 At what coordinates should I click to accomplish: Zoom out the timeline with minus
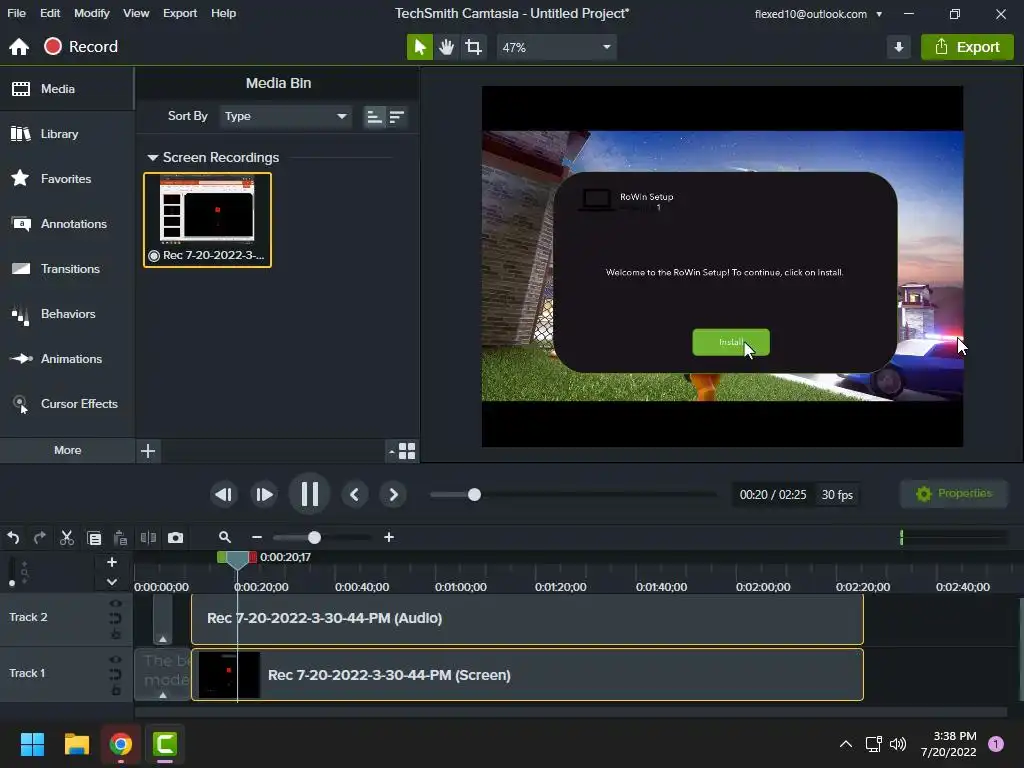click(257, 537)
